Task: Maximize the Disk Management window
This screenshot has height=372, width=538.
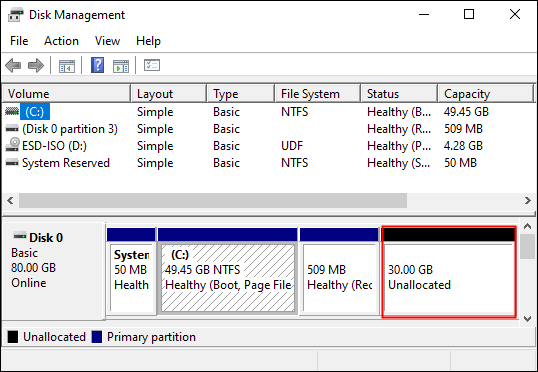Action: point(469,14)
